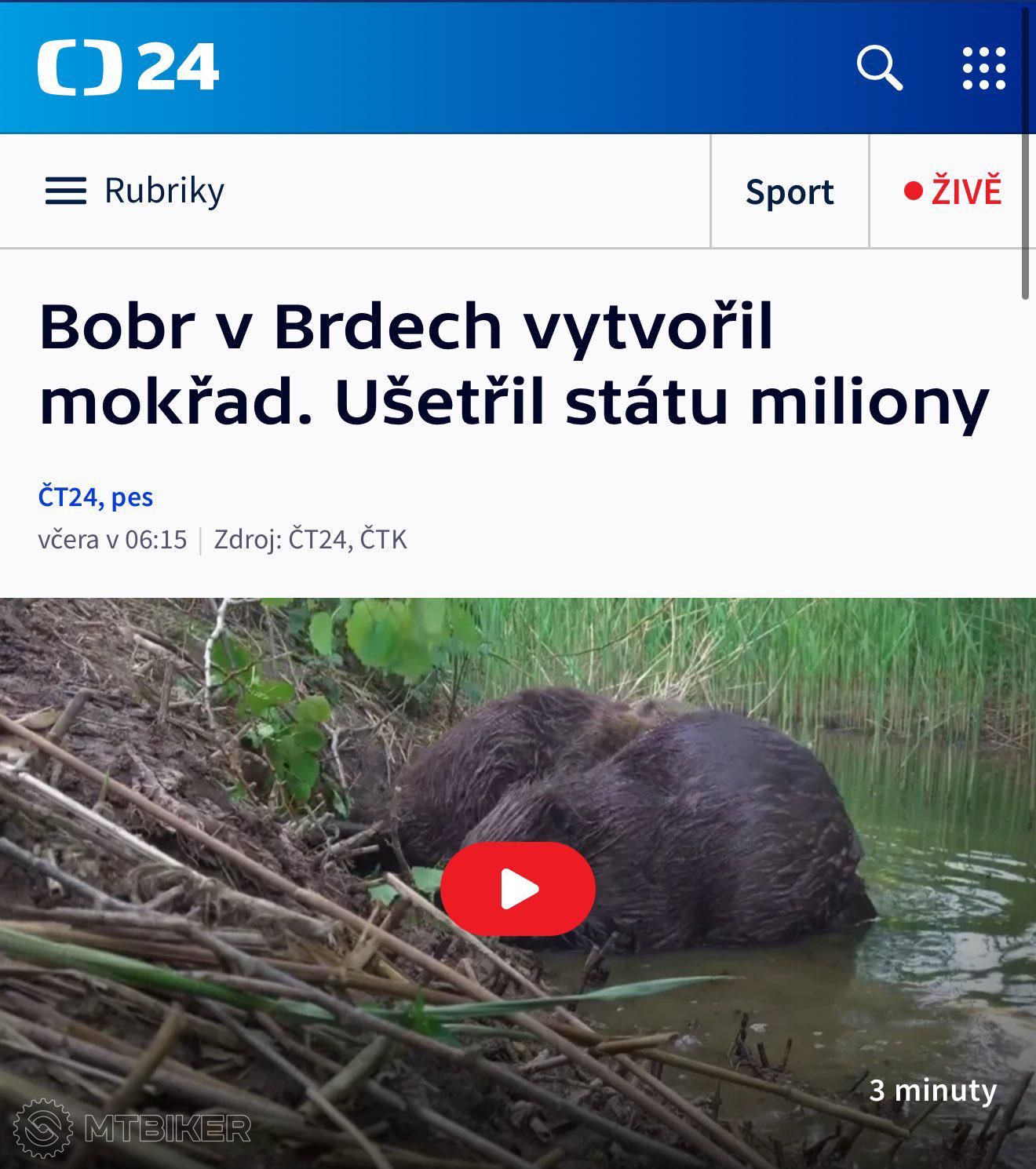
Task: Click the Zdroj: ČT24, ČTK source text
Action: tap(311, 540)
